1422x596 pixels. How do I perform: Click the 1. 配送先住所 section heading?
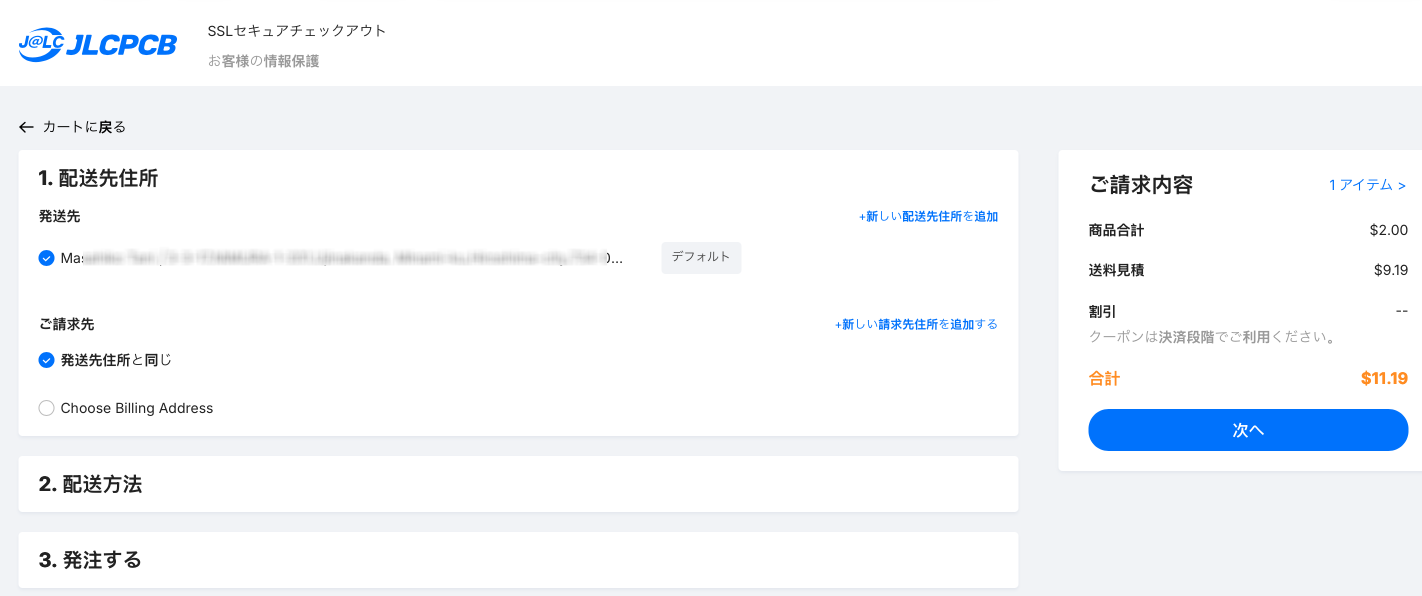point(98,178)
